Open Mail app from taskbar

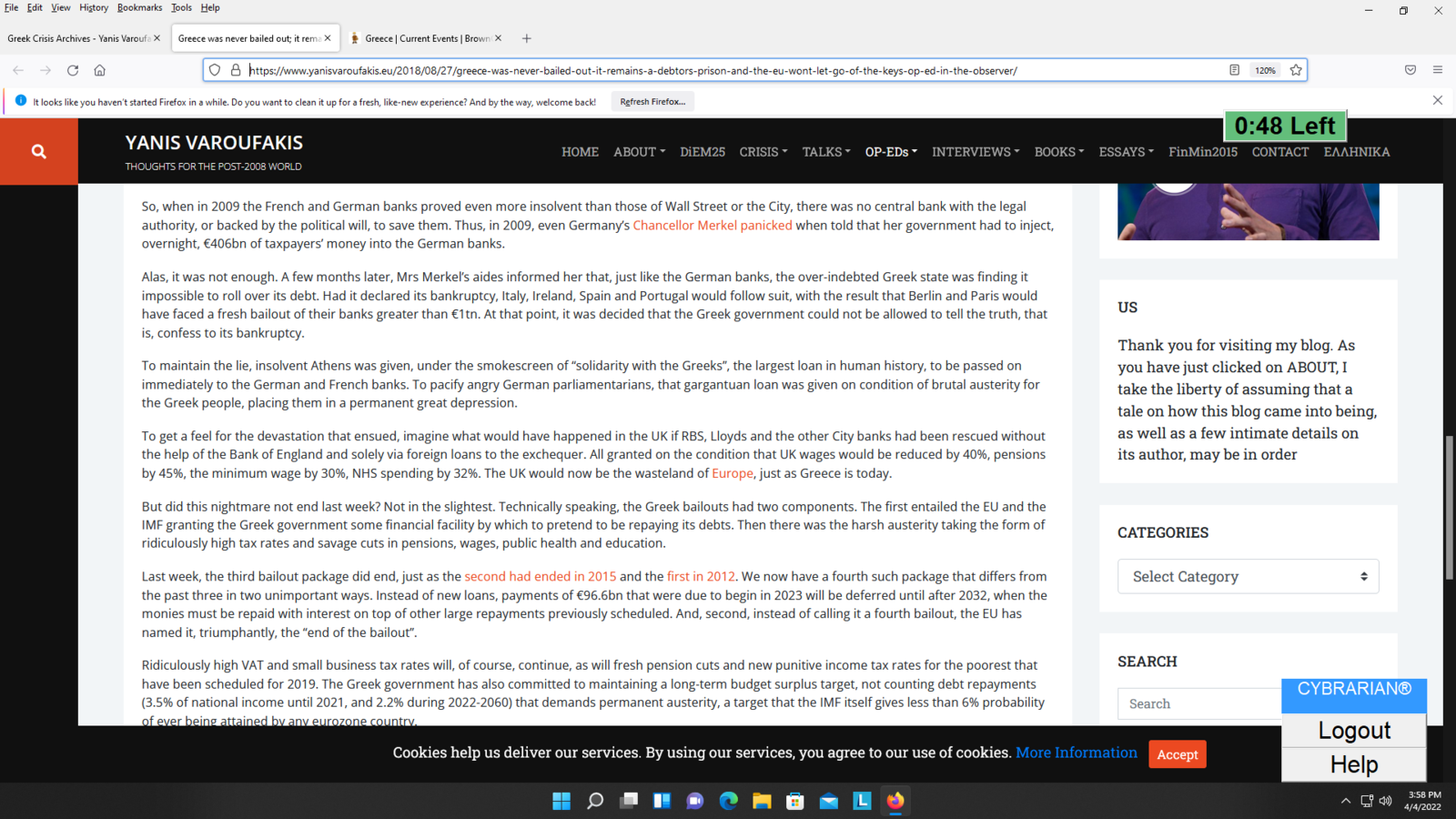pyautogui.click(x=829, y=801)
